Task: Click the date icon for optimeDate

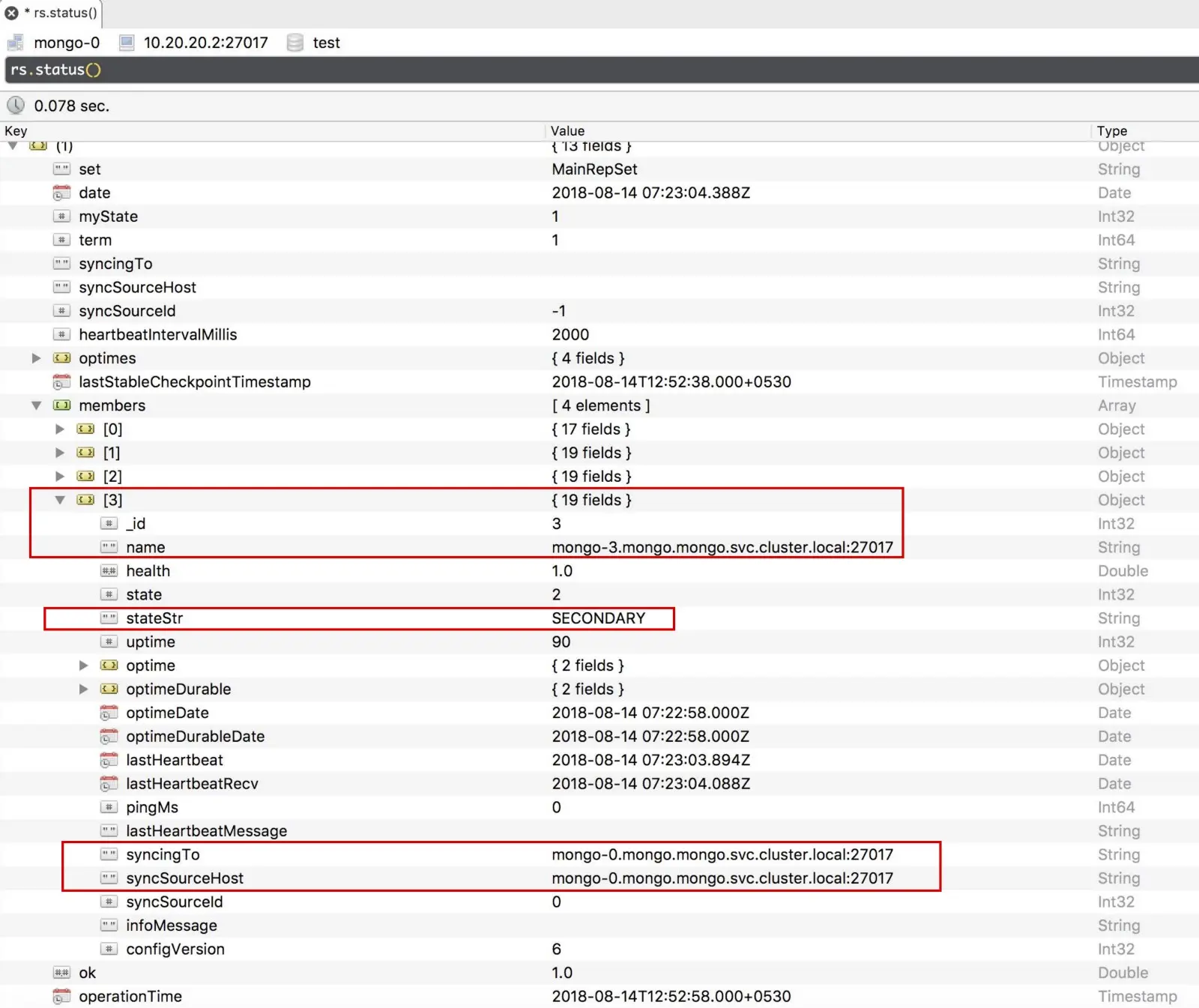Action: 109,713
